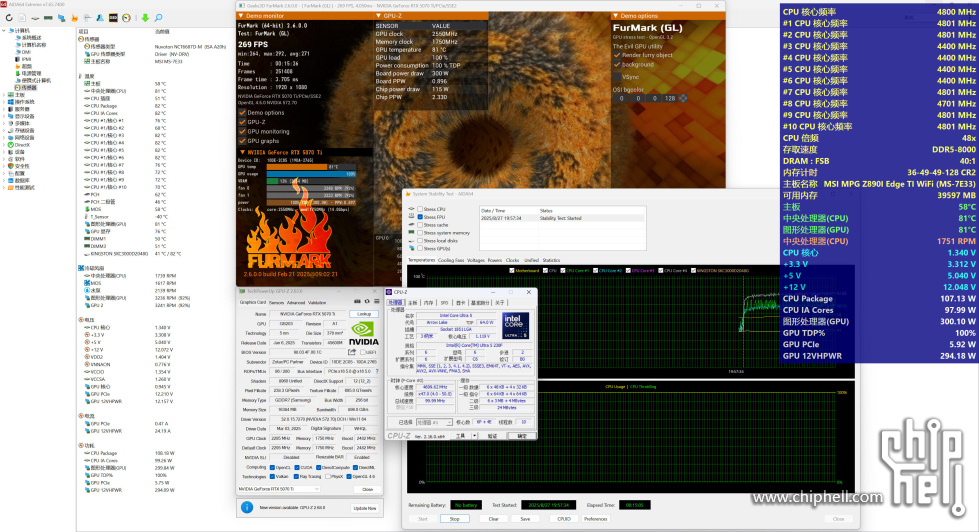Image resolution: width=979 pixels, height=532 pixels.
Task: Click the bus interface question mark in GPU-Z
Action: coord(377,371)
